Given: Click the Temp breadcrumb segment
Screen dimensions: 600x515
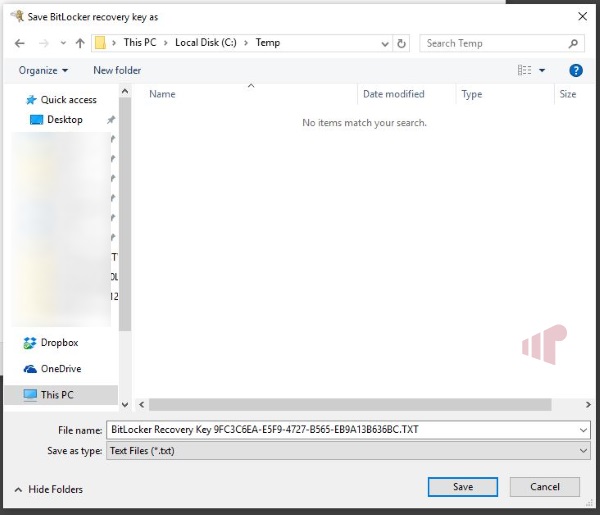Looking at the screenshot, I should pyautogui.click(x=267, y=42).
